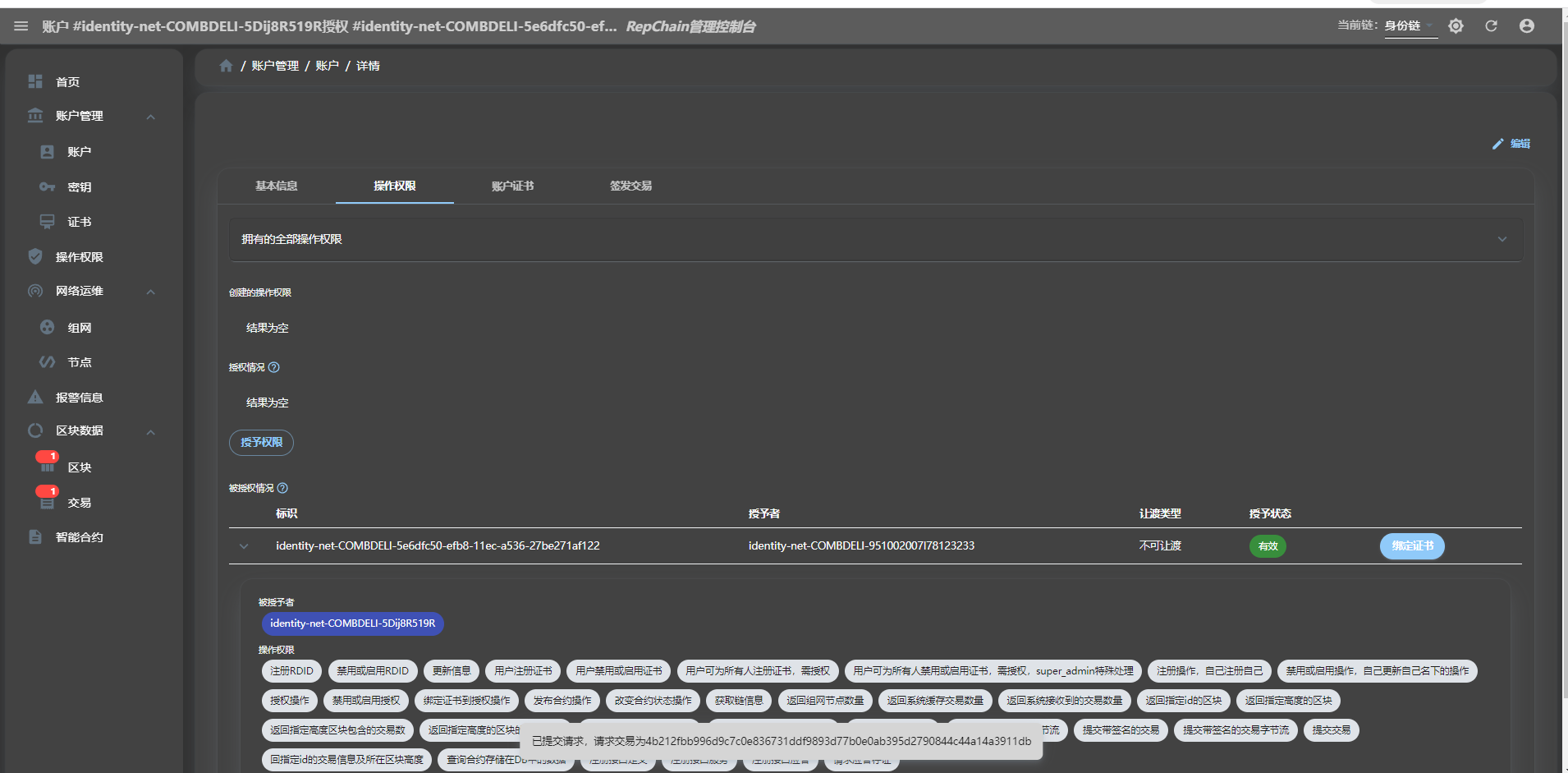This screenshot has width=1568, height=773.
Task: Click the 提交交易 chip
Action: (x=1332, y=730)
